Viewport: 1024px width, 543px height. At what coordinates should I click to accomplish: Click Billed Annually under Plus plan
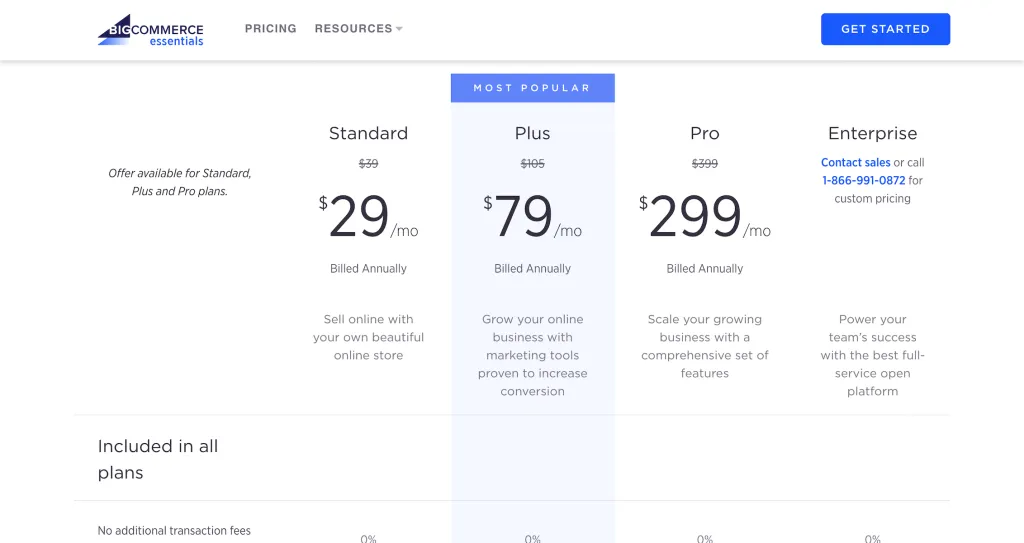pyautogui.click(x=532, y=269)
